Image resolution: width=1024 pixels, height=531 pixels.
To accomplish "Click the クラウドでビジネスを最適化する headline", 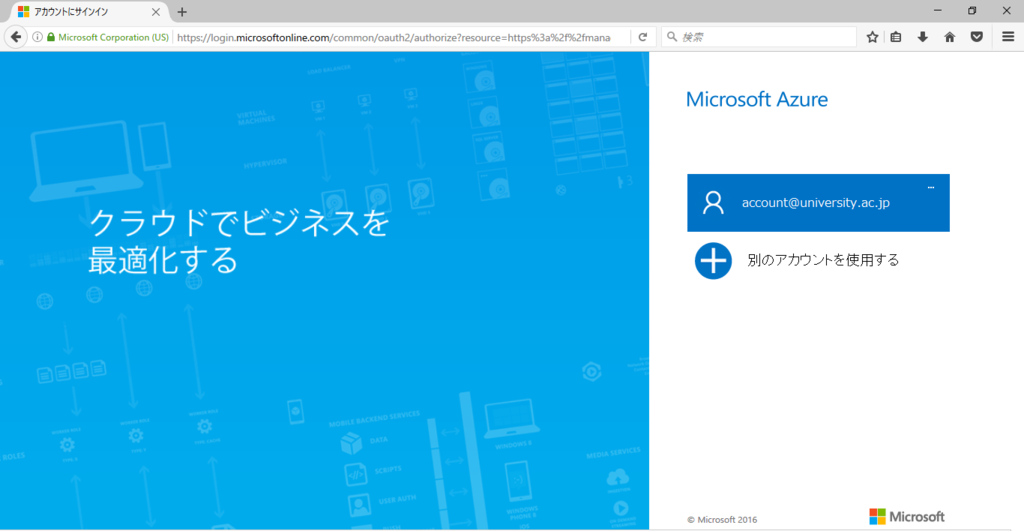I will click(239, 242).
